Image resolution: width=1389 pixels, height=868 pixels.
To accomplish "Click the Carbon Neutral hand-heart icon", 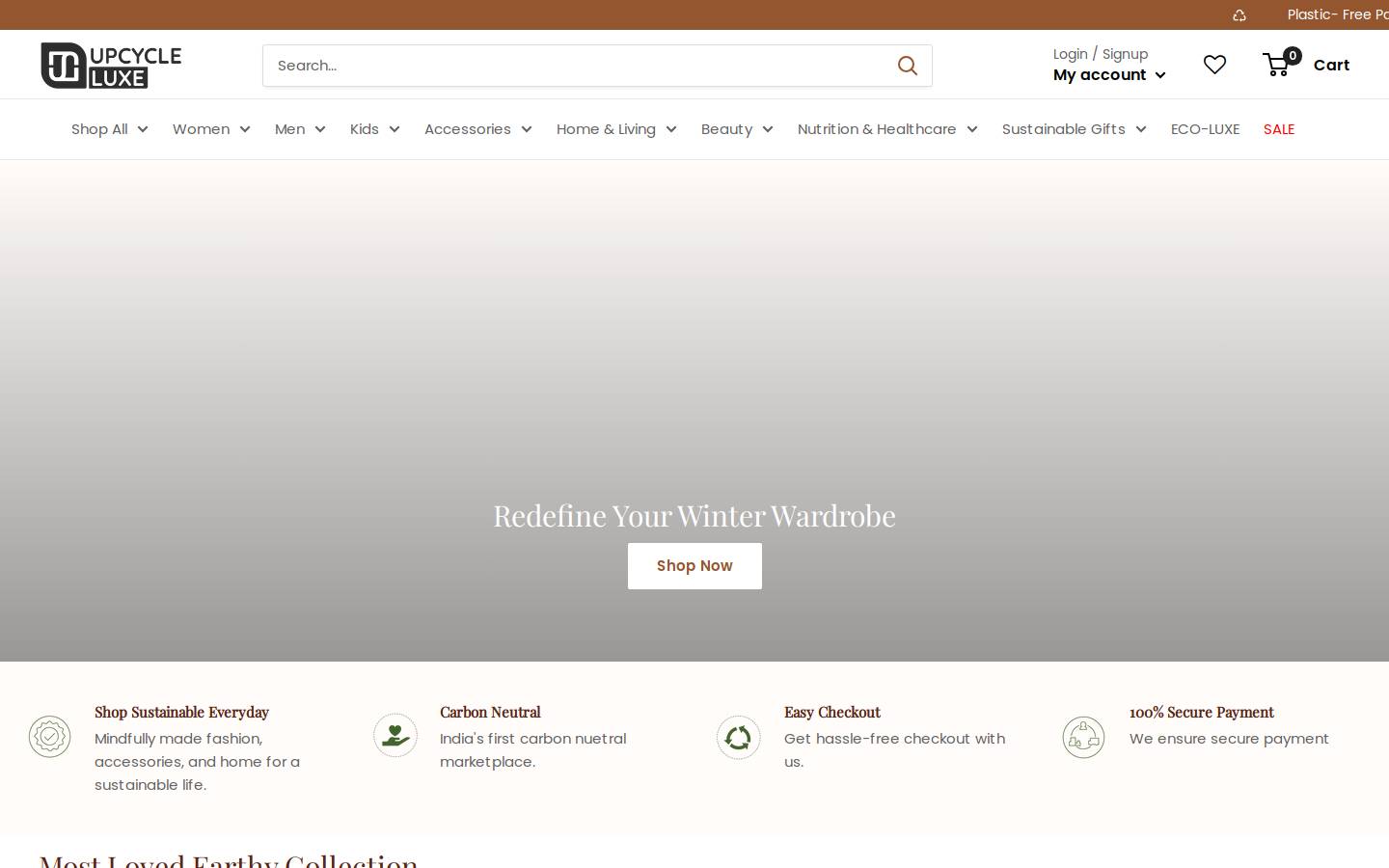I will click(x=395, y=736).
